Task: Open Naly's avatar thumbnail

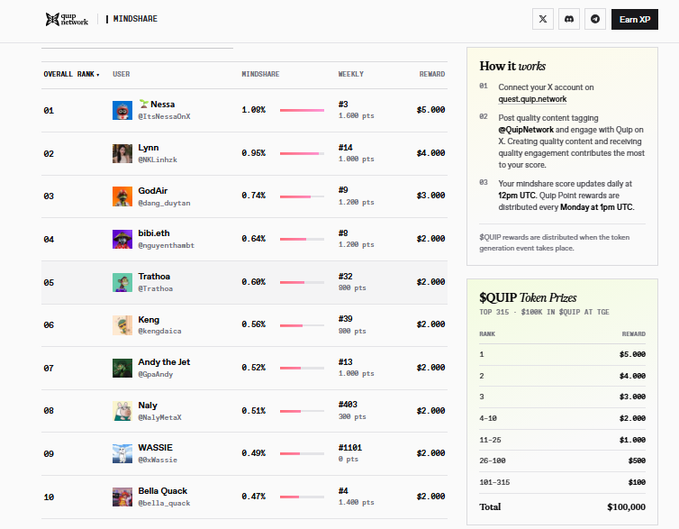Action: (x=122, y=411)
